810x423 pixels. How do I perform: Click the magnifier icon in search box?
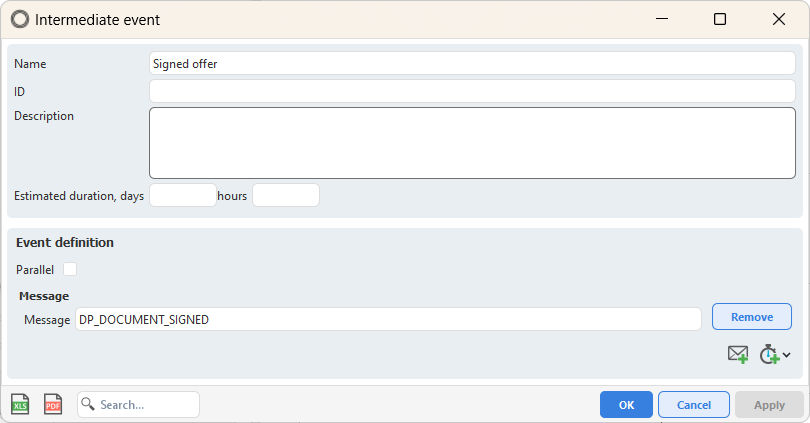click(88, 403)
